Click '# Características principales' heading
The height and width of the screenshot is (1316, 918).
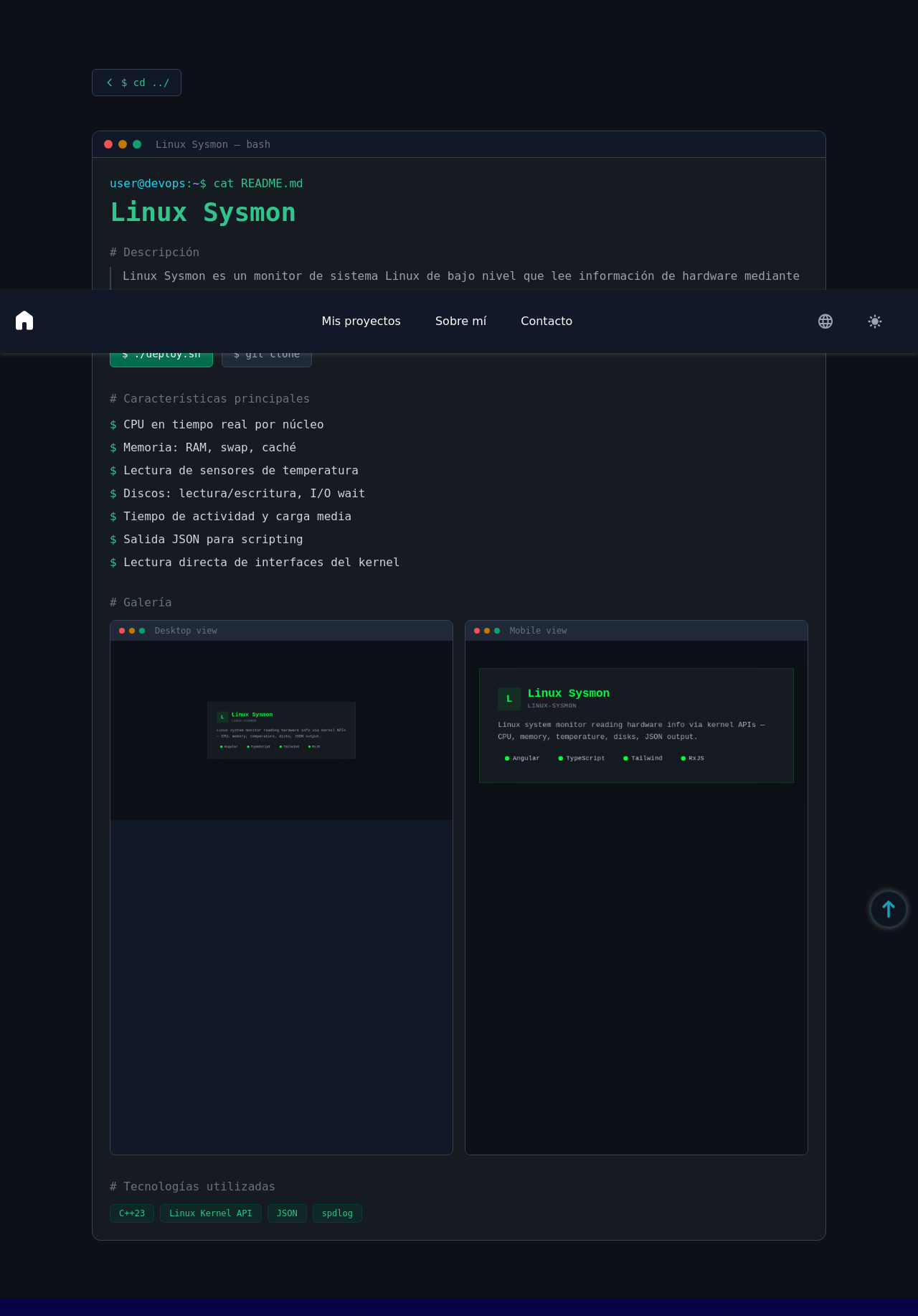click(209, 399)
